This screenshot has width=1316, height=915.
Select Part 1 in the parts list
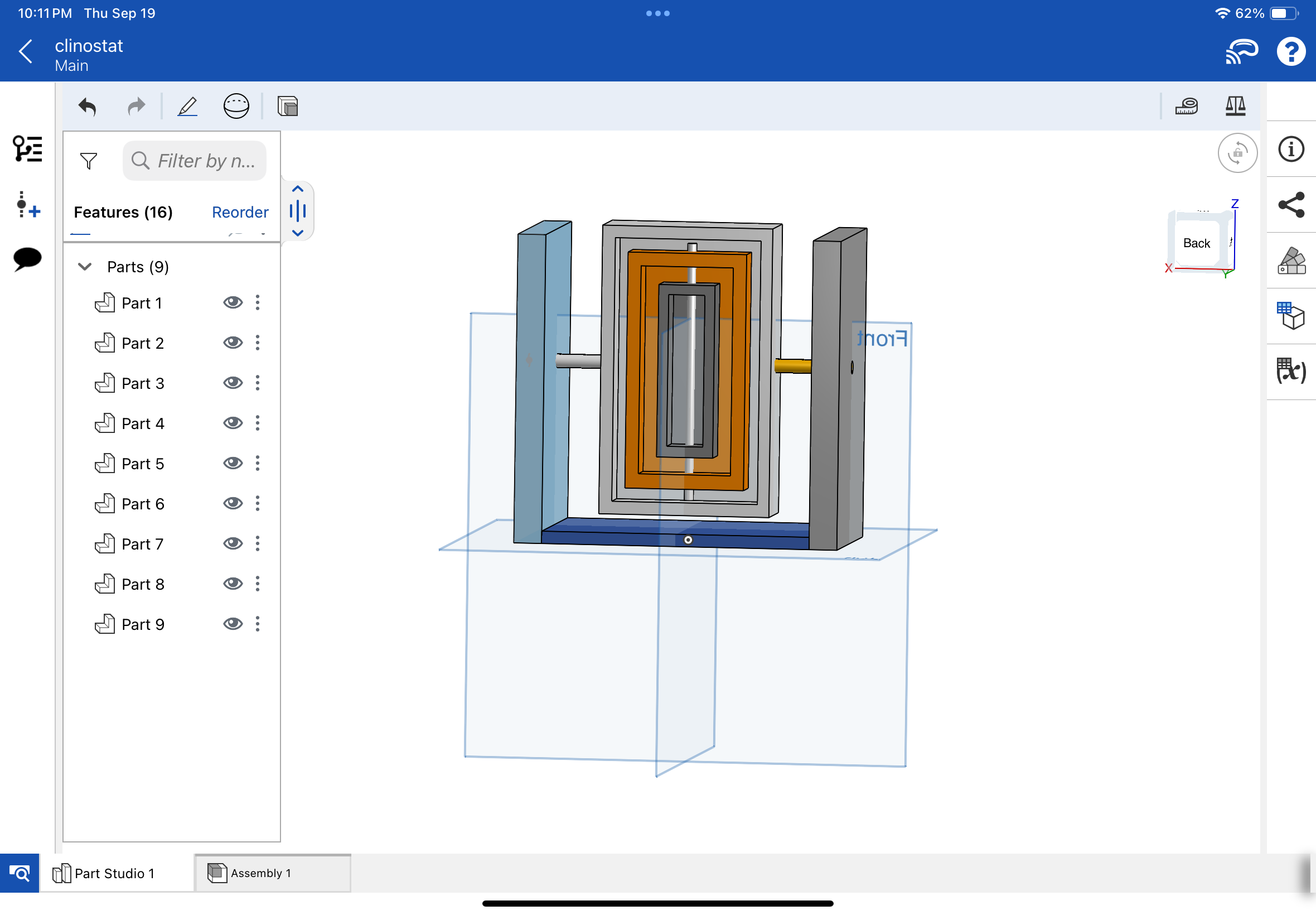coord(142,303)
